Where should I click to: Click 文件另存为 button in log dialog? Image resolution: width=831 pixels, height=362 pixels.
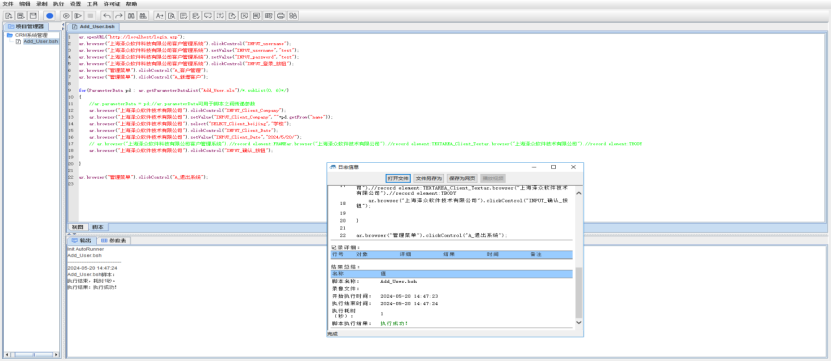click(x=428, y=178)
